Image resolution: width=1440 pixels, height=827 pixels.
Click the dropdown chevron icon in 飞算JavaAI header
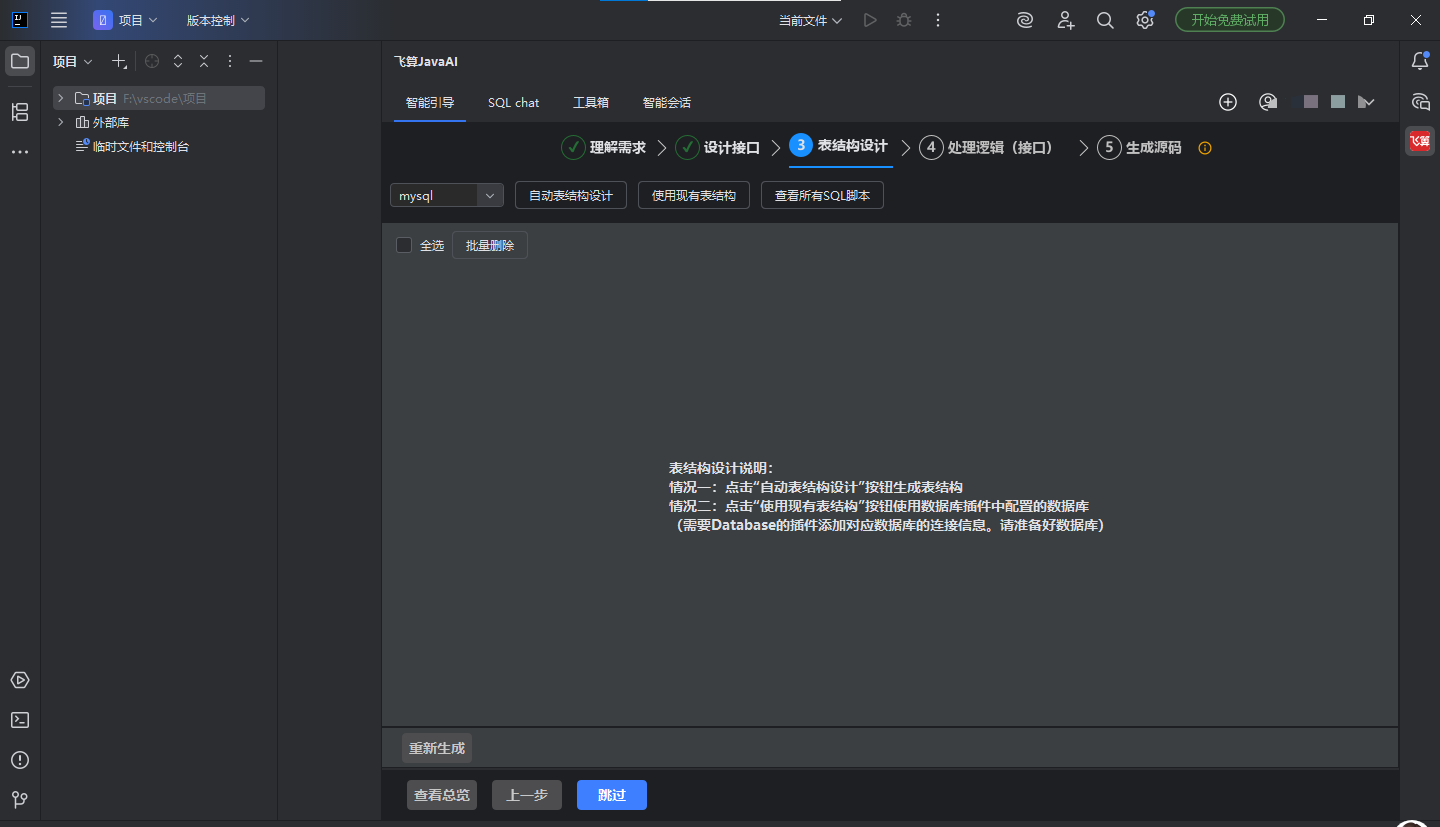pos(1366,102)
